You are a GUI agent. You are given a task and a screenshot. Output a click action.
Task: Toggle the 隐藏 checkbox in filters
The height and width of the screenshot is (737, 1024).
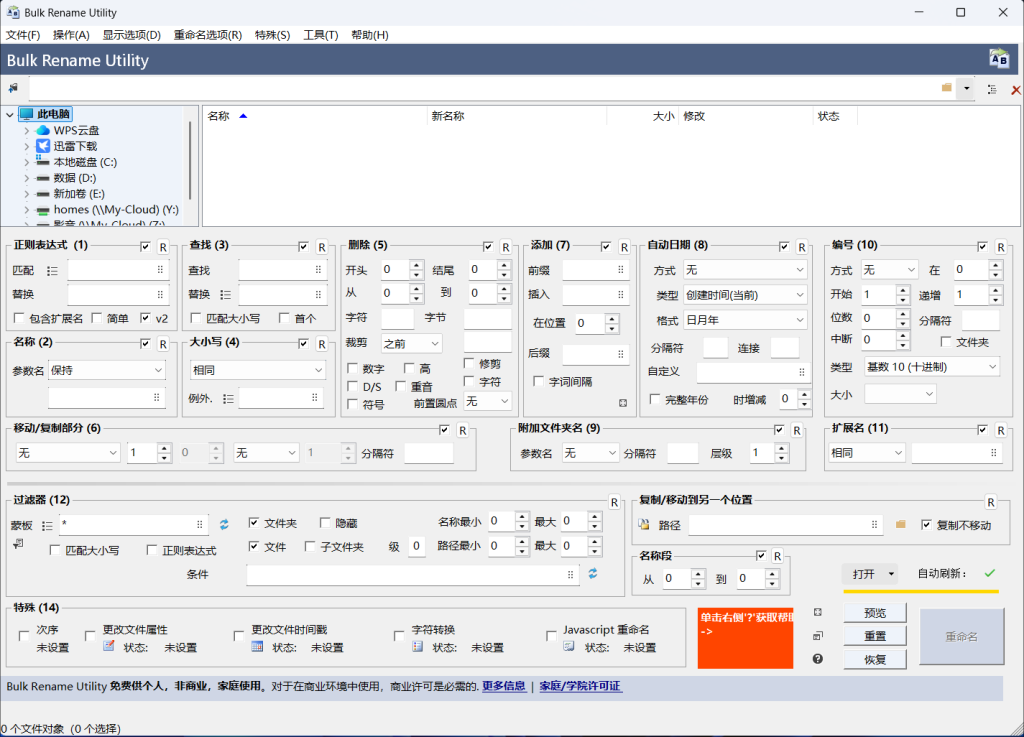326,523
